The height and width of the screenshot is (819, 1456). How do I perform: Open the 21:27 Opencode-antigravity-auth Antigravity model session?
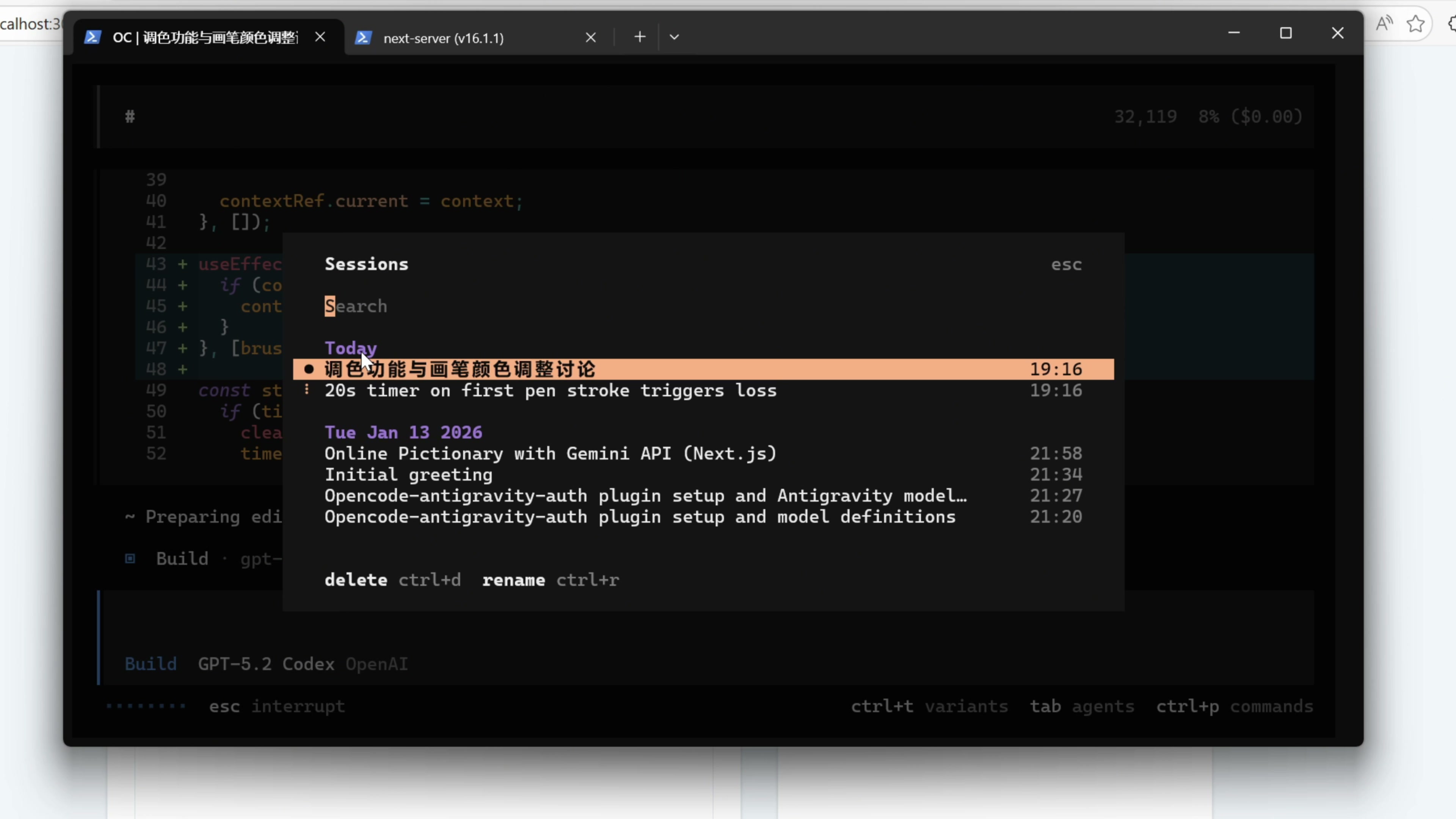(645, 496)
